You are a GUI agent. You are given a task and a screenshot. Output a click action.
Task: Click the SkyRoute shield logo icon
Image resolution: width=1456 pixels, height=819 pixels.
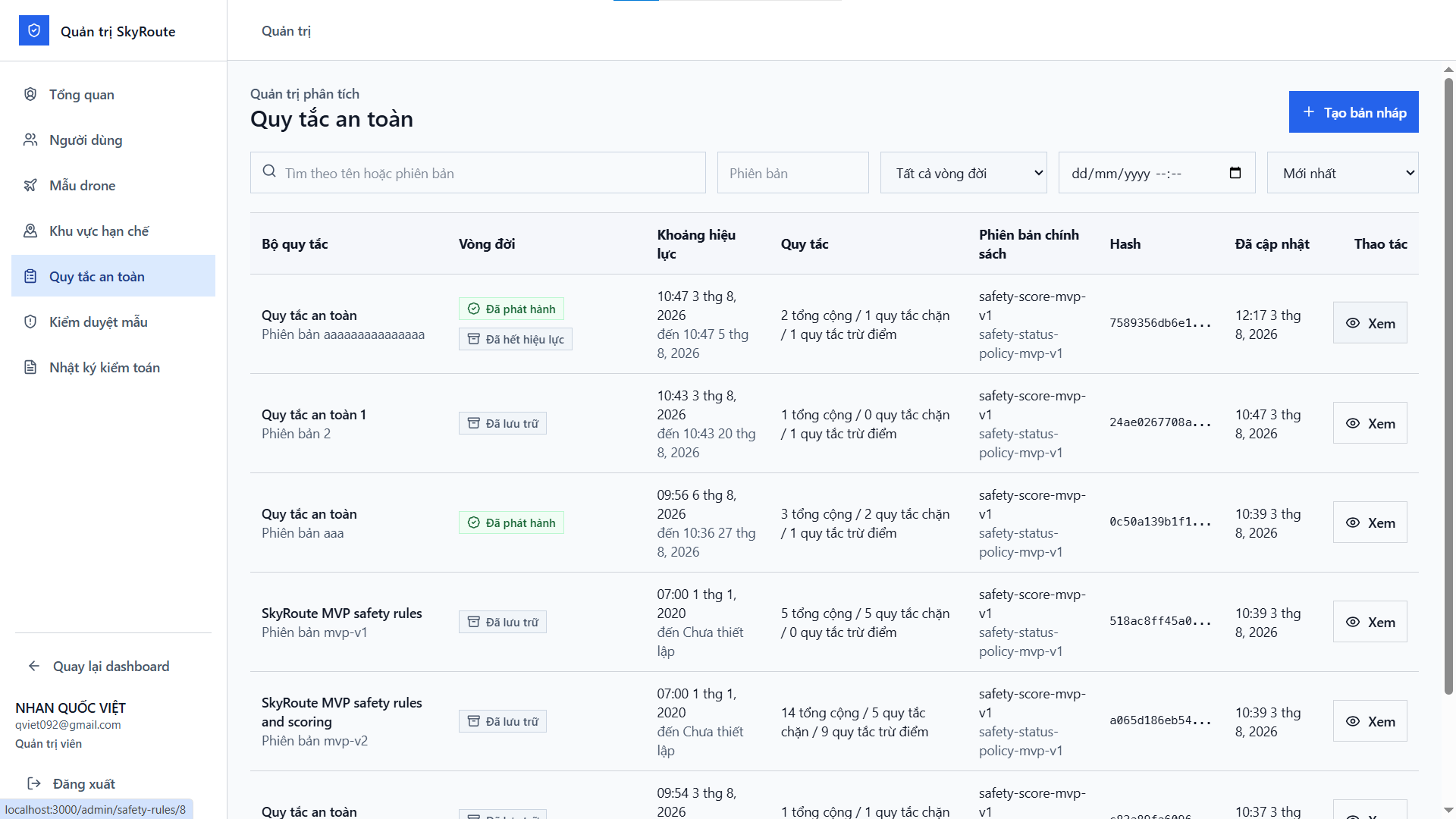point(34,30)
